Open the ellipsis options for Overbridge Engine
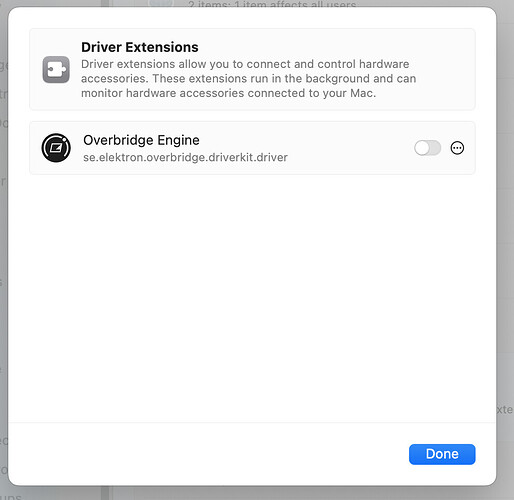The image size is (514, 500). [x=457, y=148]
